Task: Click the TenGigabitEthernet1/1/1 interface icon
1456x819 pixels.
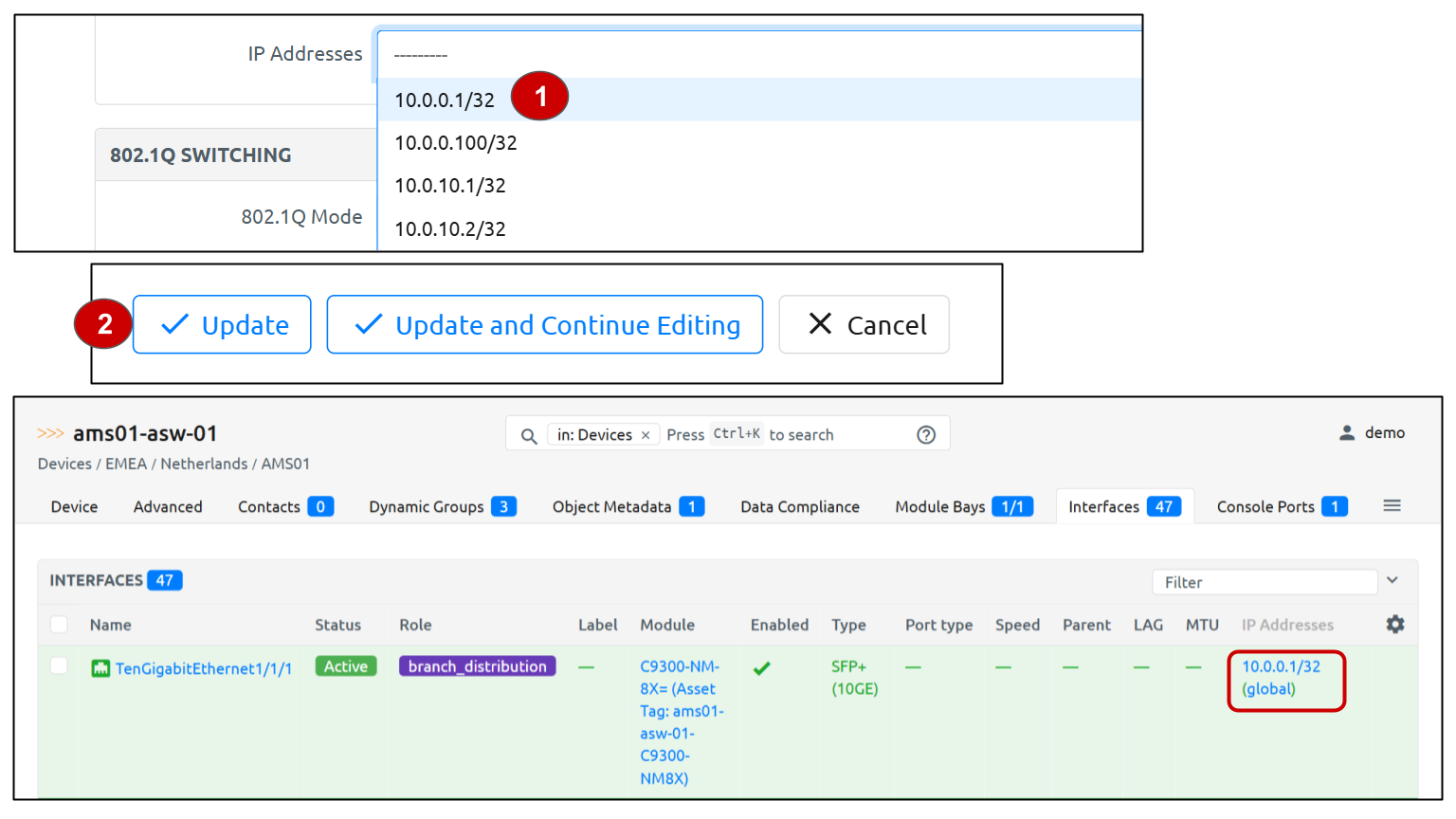Action: [x=100, y=668]
